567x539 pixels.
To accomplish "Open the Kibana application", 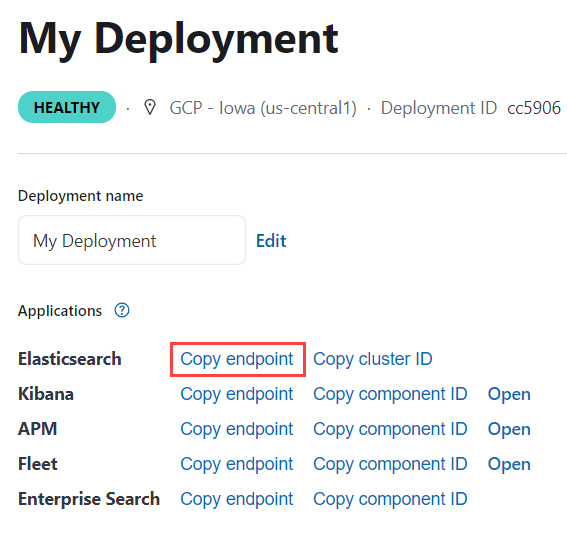I will pos(509,394).
